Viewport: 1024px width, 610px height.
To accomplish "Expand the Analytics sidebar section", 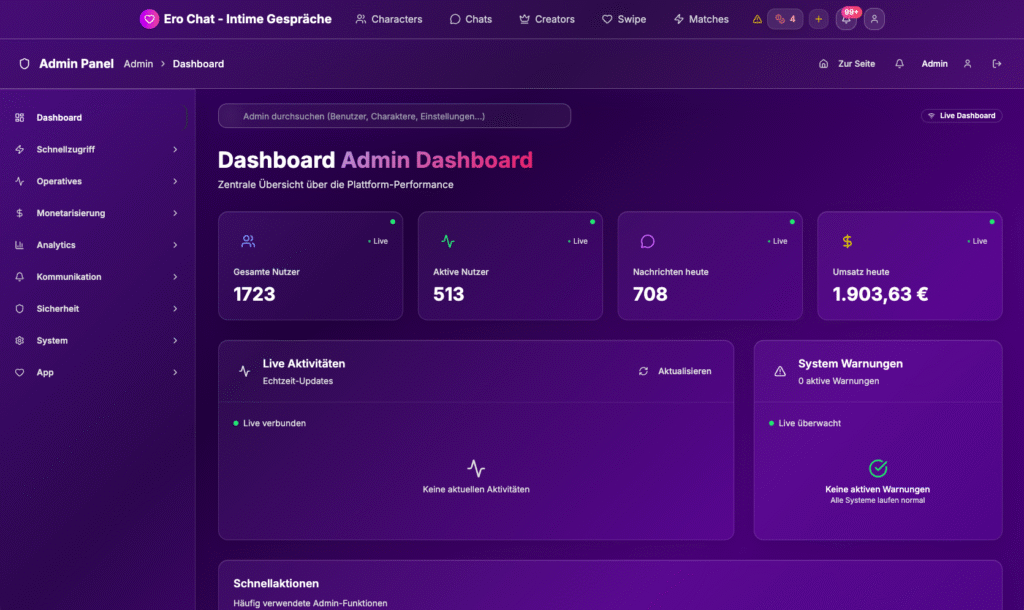I will pos(97,245).
